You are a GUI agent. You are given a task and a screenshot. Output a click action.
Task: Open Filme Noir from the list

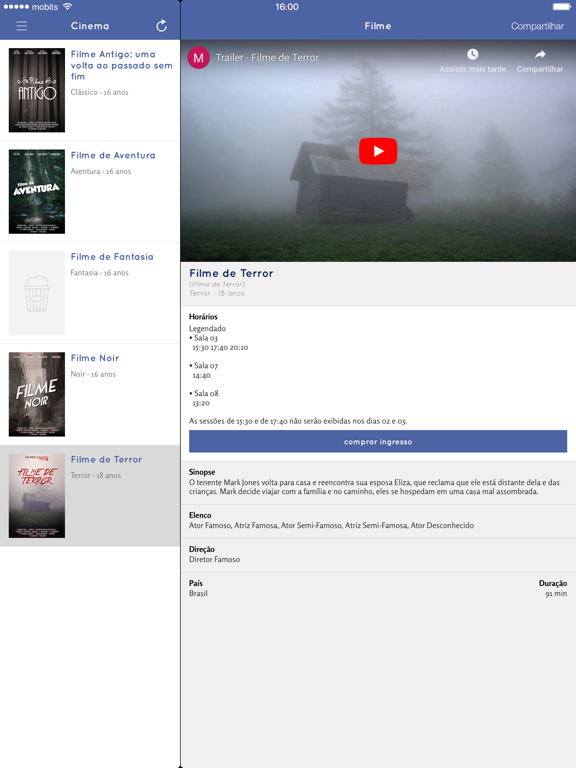tap(90, 394)
